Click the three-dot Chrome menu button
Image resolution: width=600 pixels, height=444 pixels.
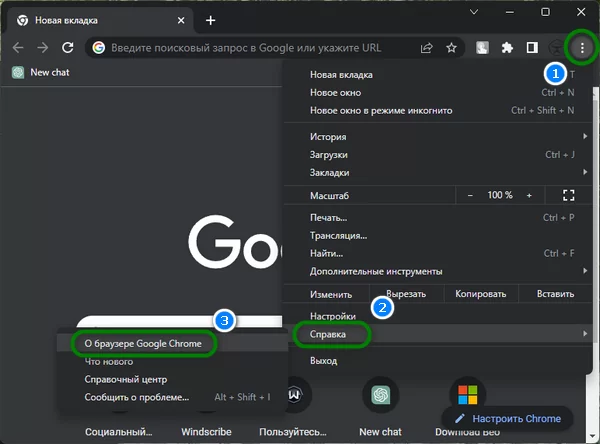(x=581, y=47)
